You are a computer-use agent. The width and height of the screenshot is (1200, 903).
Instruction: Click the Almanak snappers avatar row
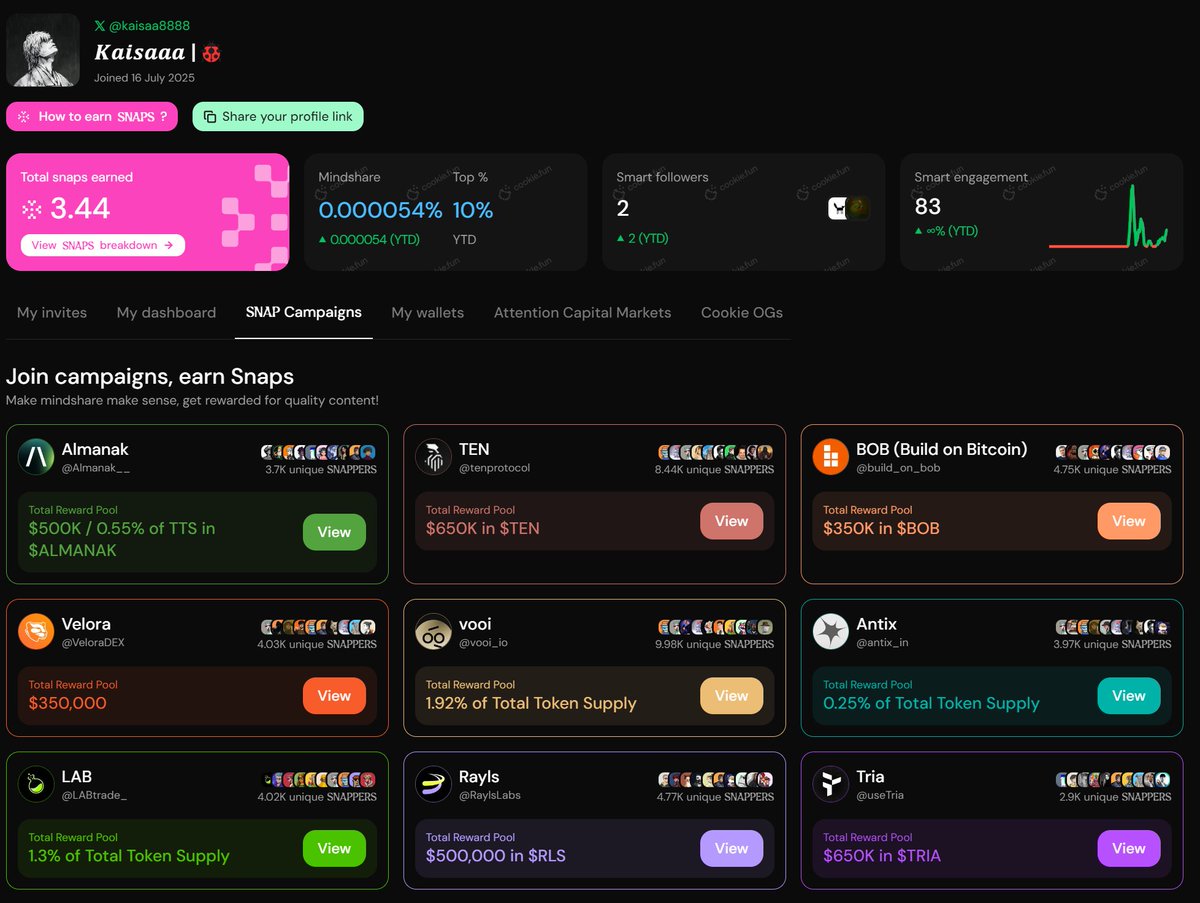pyautogui.click(x=319, y=452)
